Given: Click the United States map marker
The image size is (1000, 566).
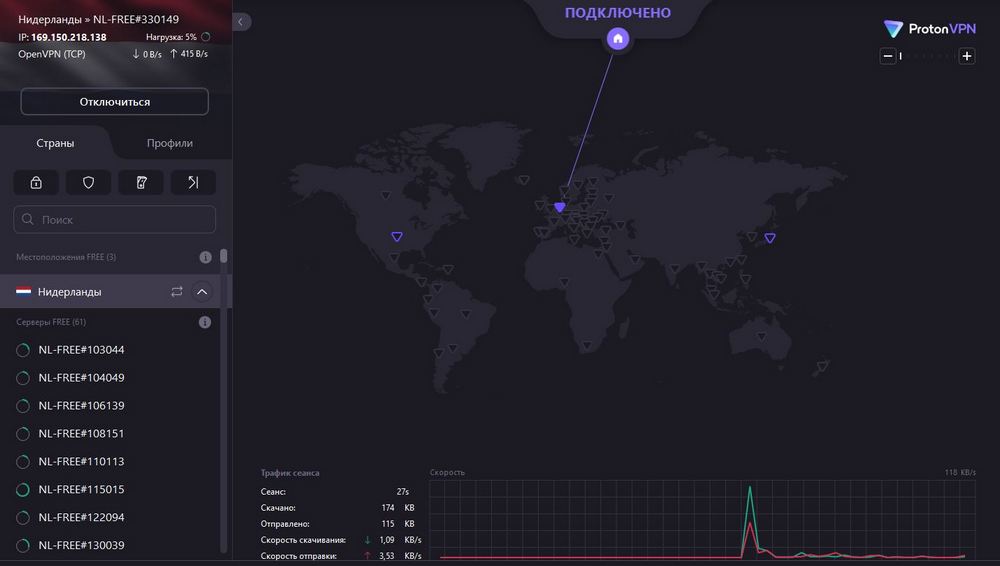Looking at the screenshot, I should coord(397,237).
